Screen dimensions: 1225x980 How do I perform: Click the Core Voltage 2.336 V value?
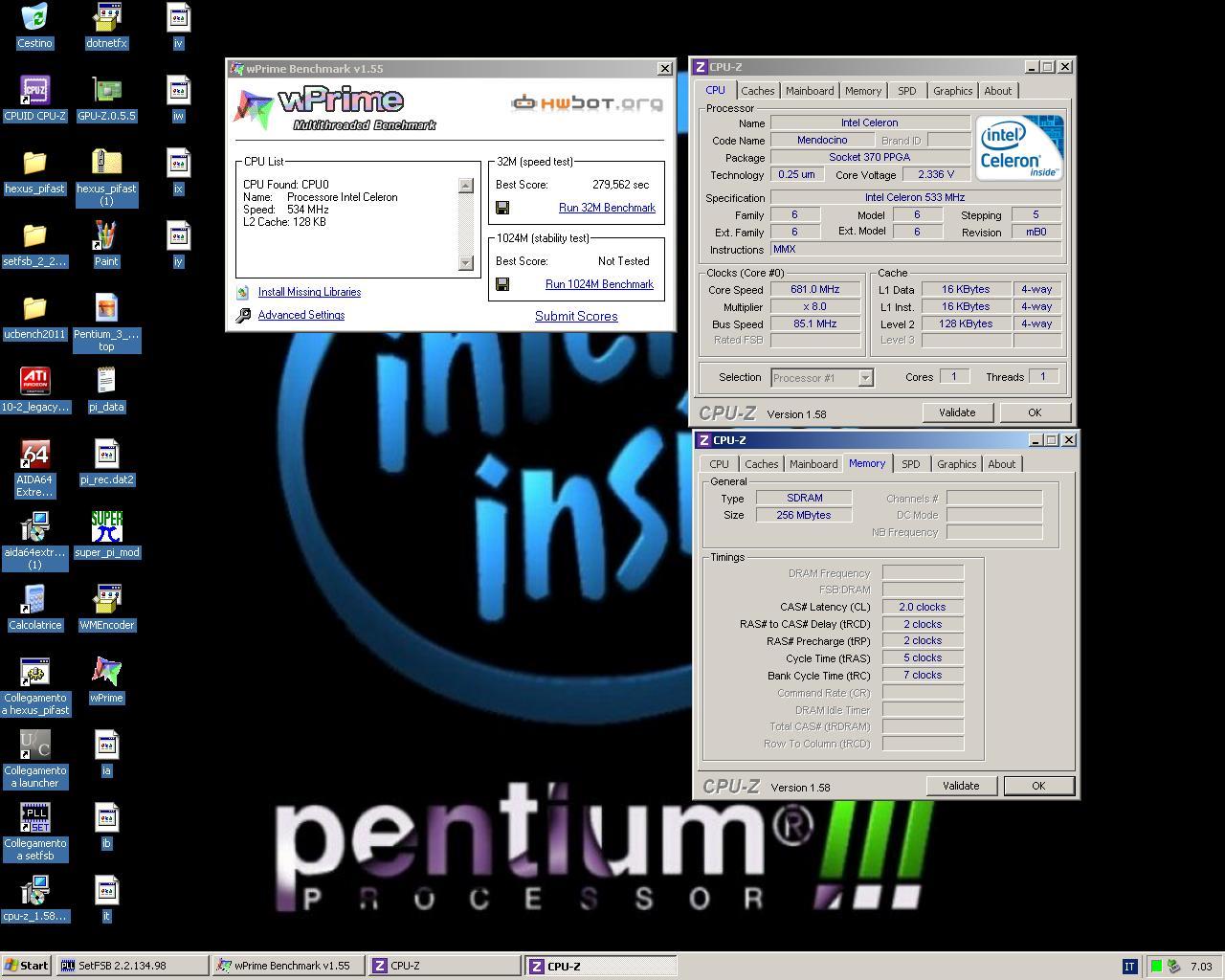(x=935, y=174)
